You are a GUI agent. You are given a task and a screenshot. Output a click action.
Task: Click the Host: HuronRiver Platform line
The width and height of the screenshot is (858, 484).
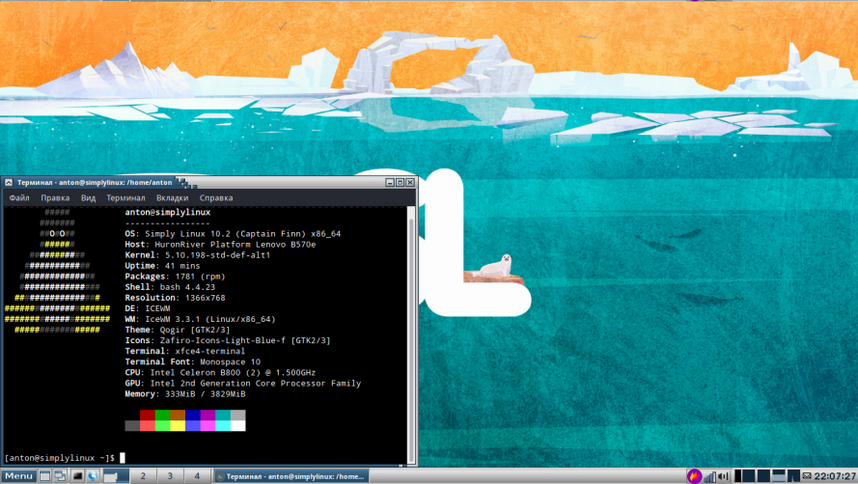click(220, 244)
